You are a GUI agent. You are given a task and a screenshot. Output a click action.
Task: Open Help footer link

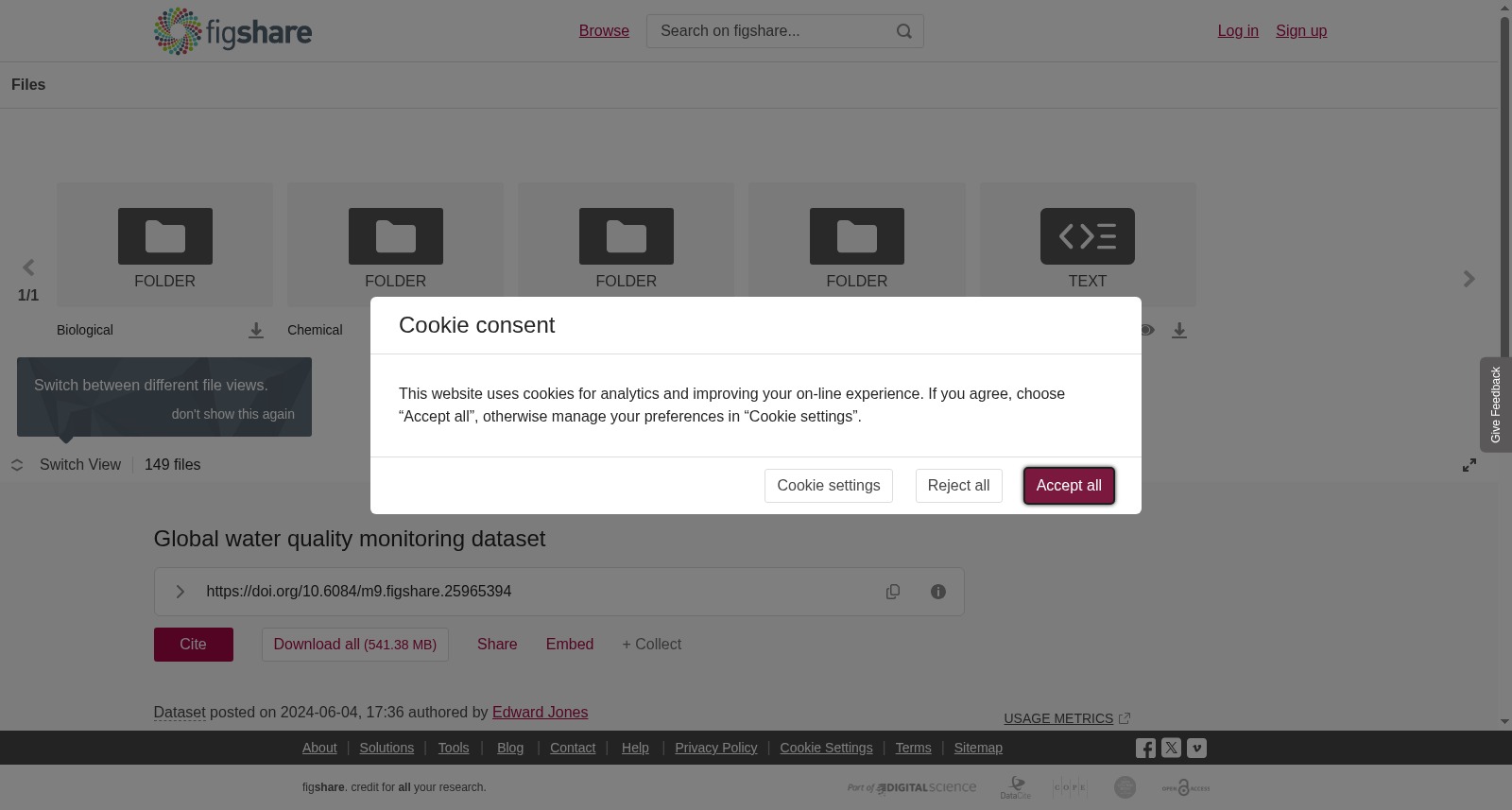click(x=635, y=748)
